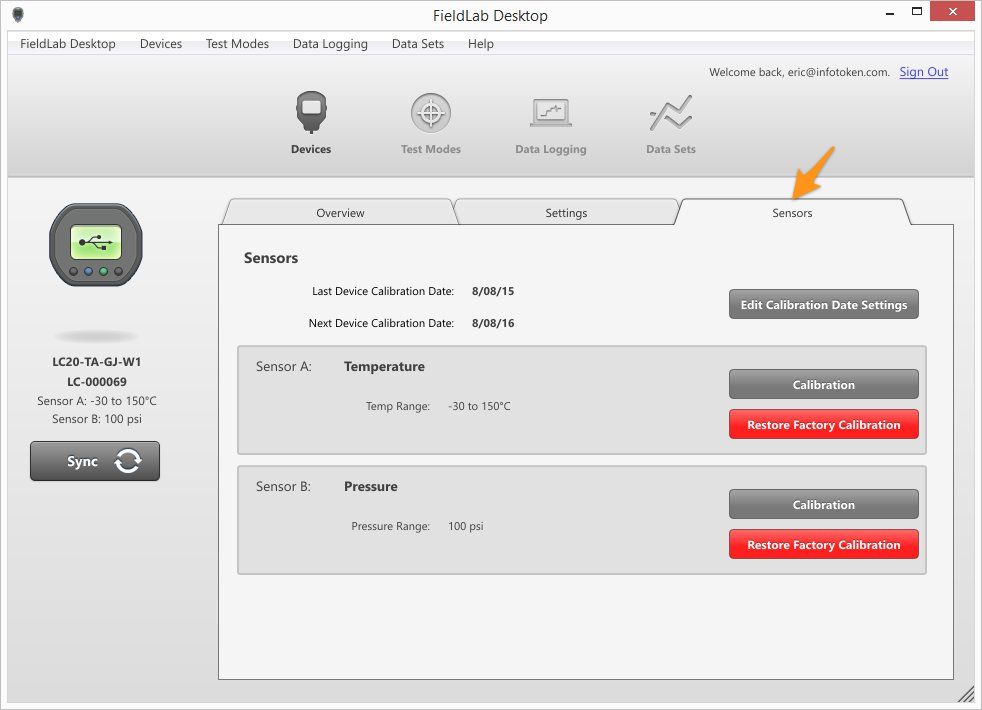The image size is (982, 710).
Task: Open the Test Modes crosshair icon
Action: click(431, 113)
